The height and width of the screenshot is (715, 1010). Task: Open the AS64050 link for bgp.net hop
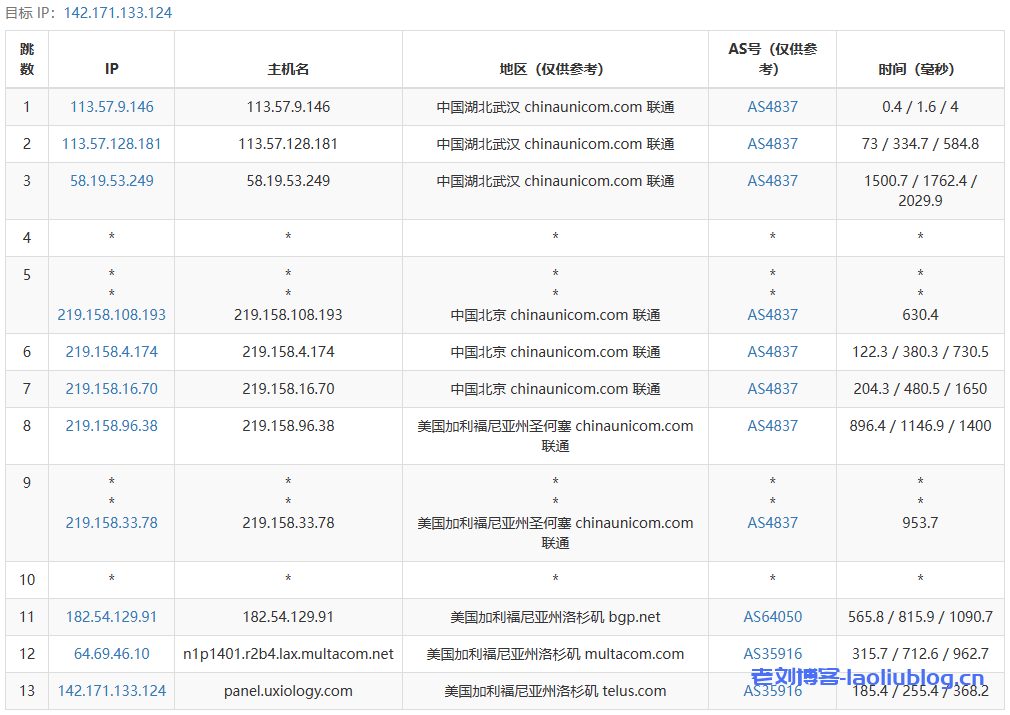pos(771,616)
